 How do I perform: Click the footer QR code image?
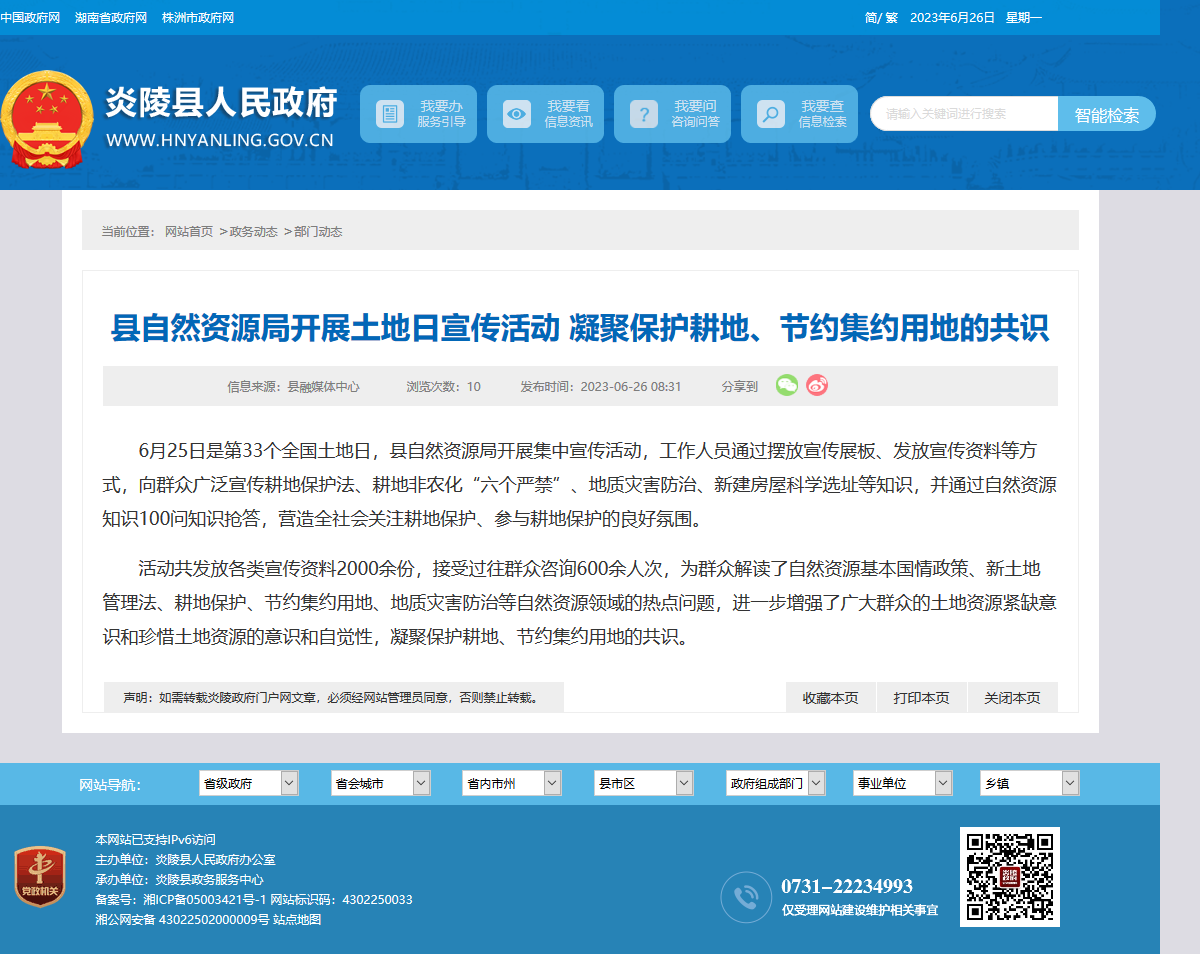1010,877
